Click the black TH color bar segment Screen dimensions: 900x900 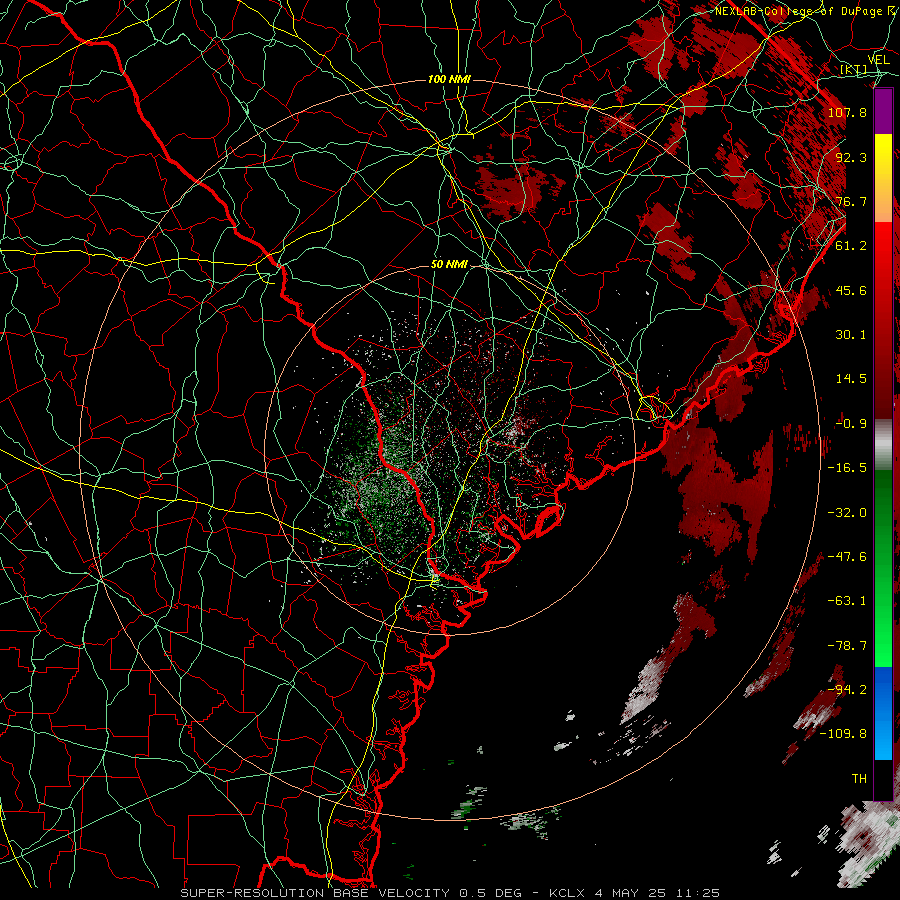pos(883,779)
